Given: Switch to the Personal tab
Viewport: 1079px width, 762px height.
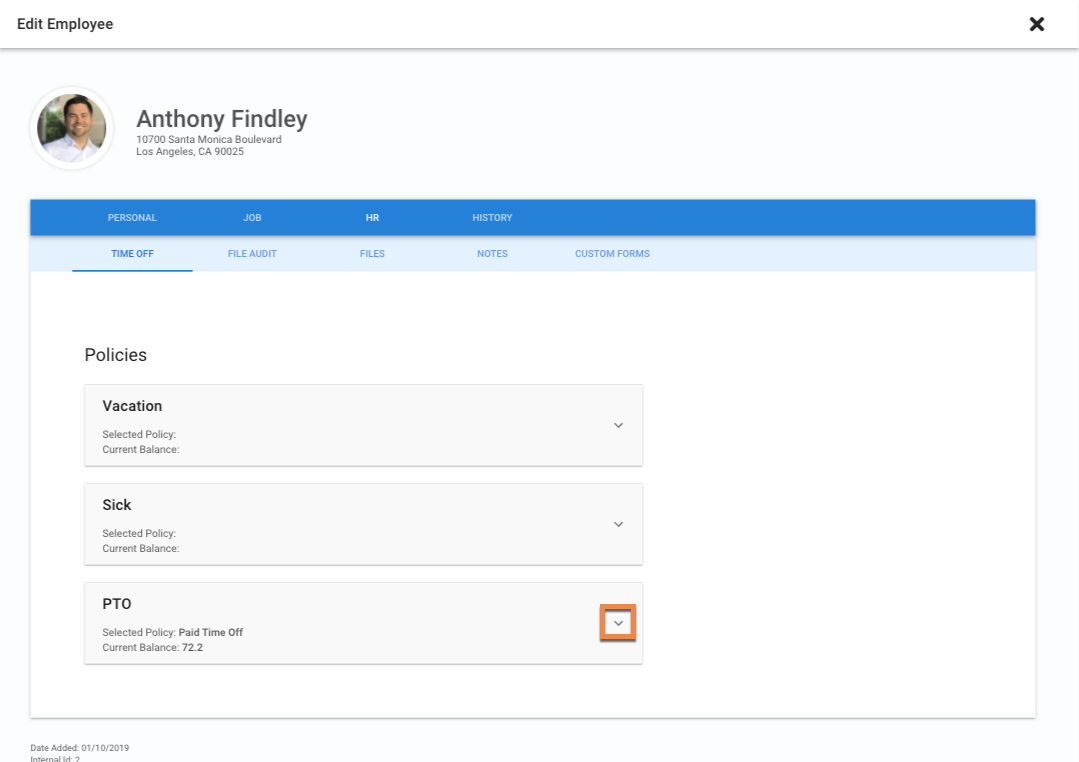Looking at the screenshot, I should pos(132,218).
